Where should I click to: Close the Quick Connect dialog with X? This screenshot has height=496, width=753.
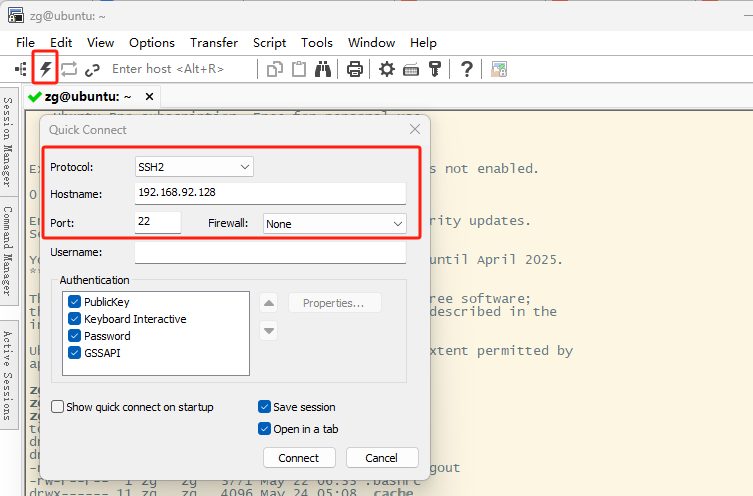pos(415,129)
